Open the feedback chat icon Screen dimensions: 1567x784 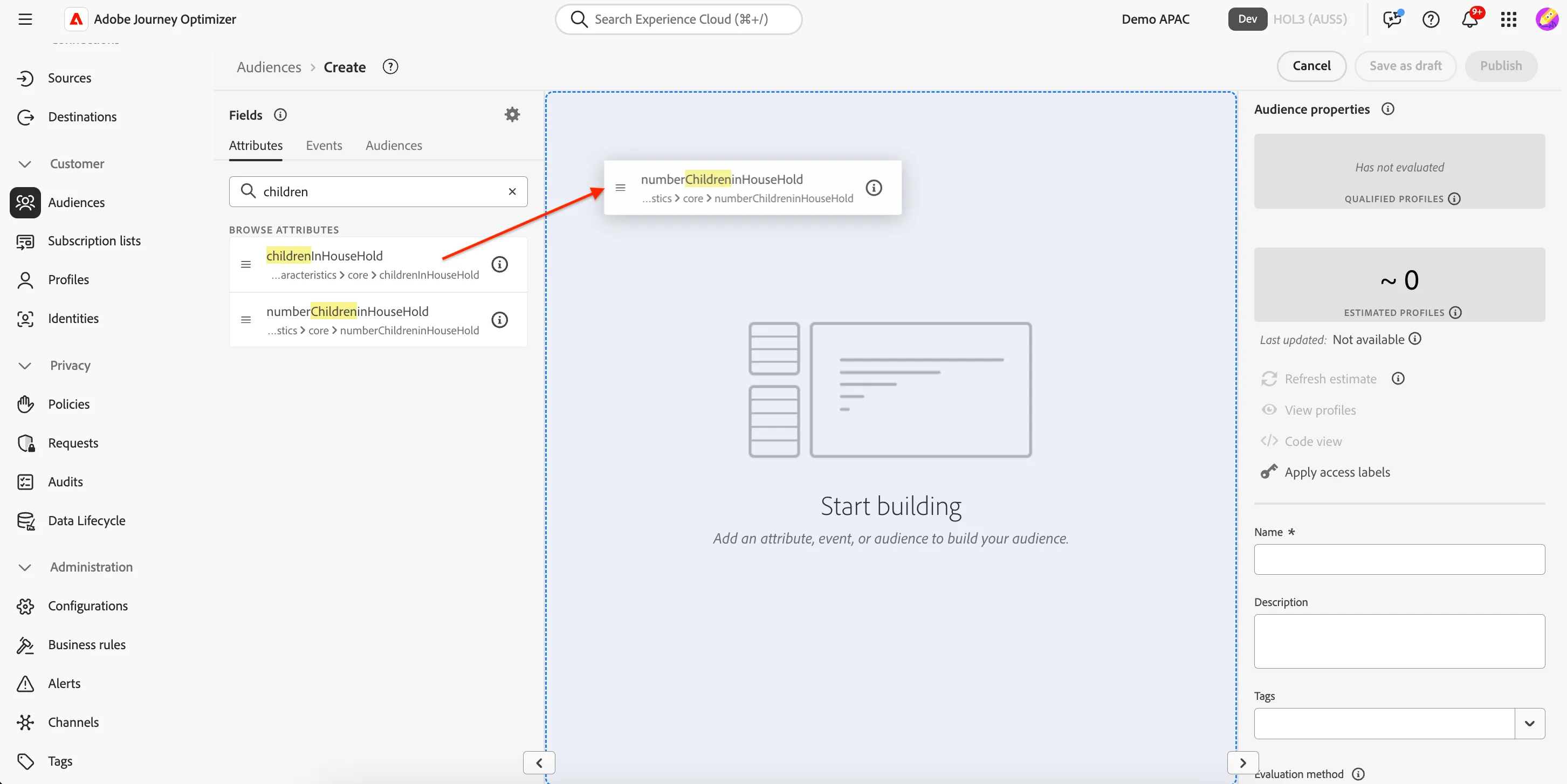(1392, 19)
